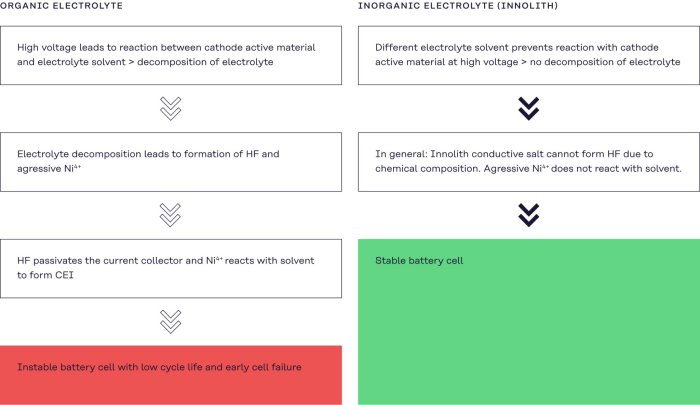Select the box starting "In general: Innolith conductive salt"
Screen dimensions: 700x405
click(529, 161)
